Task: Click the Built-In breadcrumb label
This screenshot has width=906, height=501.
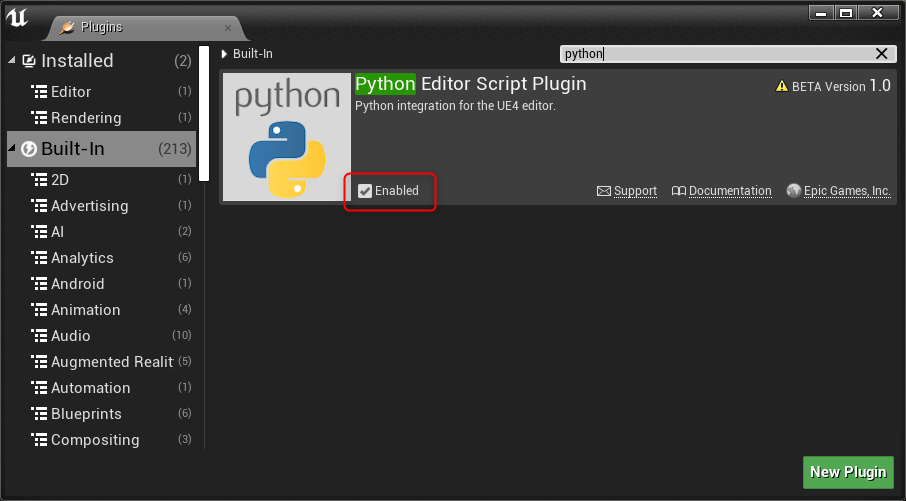Action: [x=253, y=54]
